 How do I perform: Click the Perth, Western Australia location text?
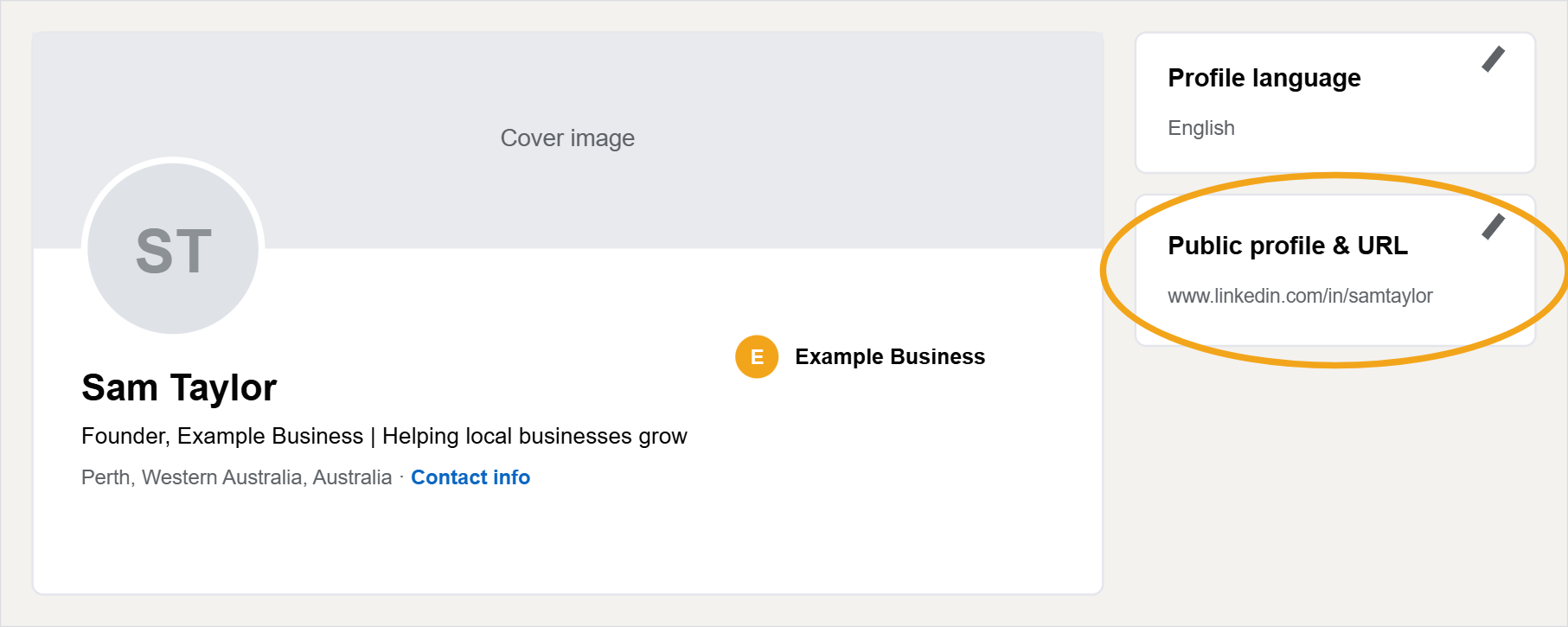click(x=236, y=477)
